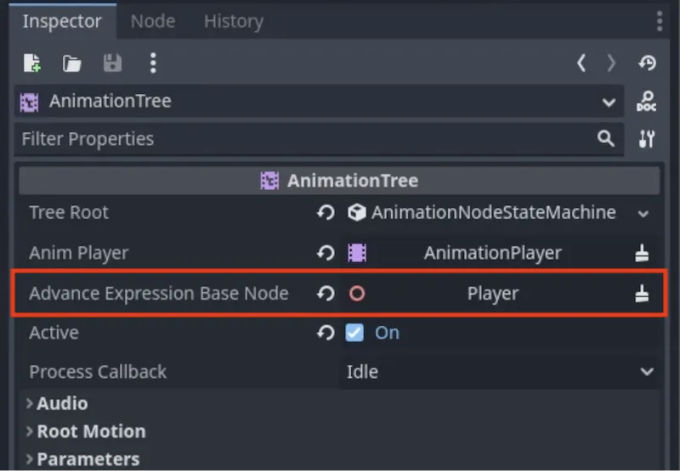Open the Process Callback Idle dropdown

tap(500, 372)
